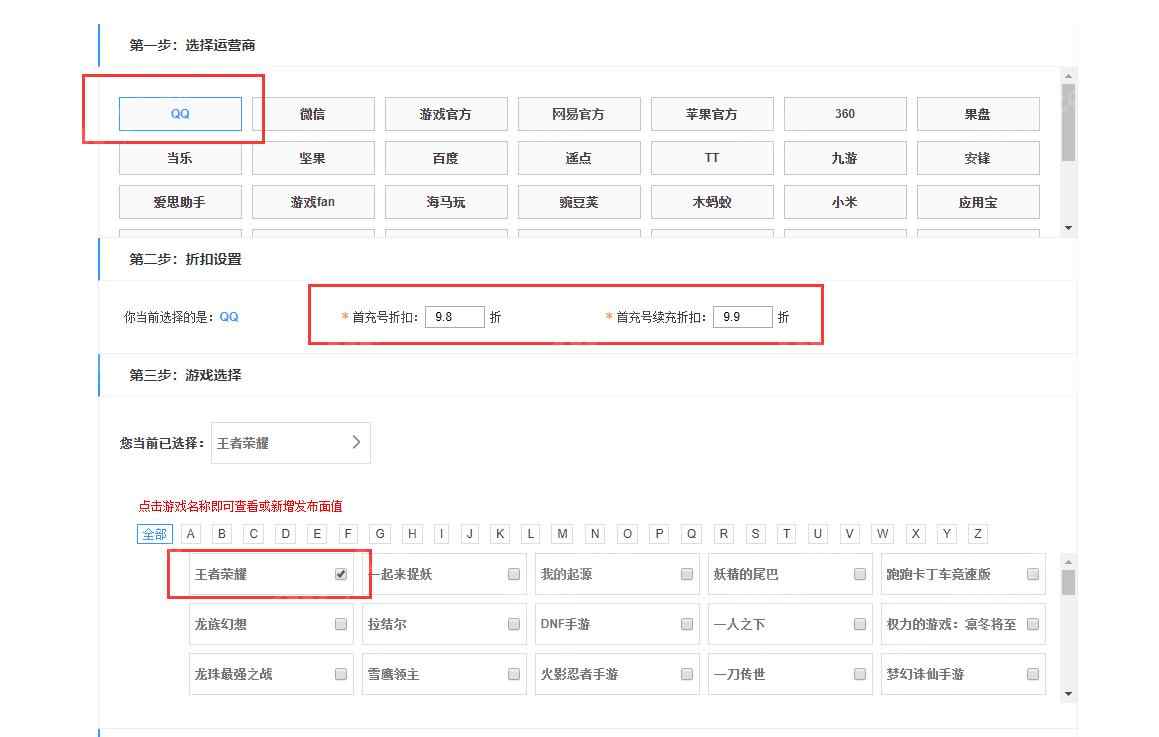Viewport: 1159px width, 737px height.
Task: Check the 一起来捉妖 checkbox
Action: pyautogui.click(x=514, y=574)
